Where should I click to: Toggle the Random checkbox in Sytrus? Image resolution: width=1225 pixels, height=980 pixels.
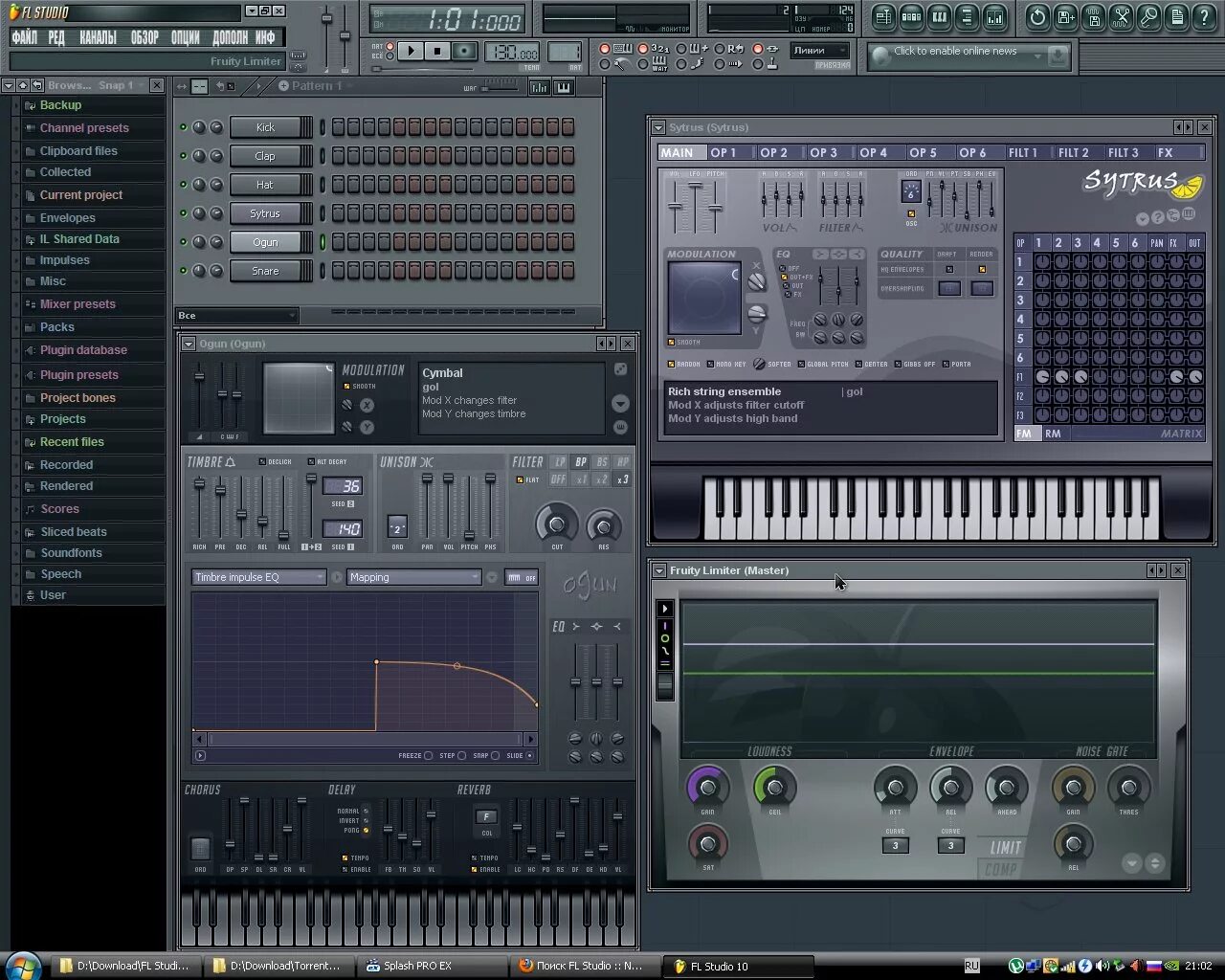[671, 365]
